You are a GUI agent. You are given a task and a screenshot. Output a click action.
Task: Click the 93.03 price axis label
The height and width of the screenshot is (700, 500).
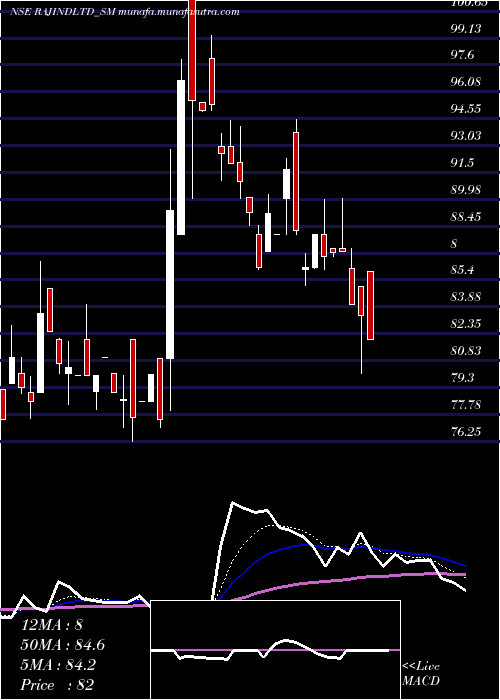coord(466,136)
